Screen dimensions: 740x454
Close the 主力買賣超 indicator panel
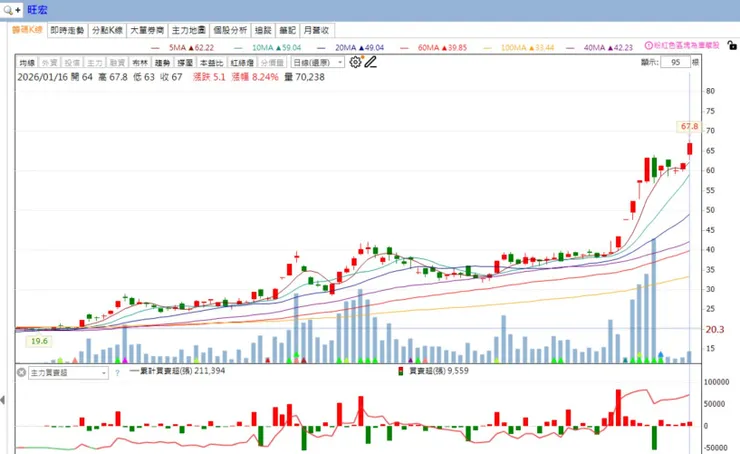tap(21, 372)
